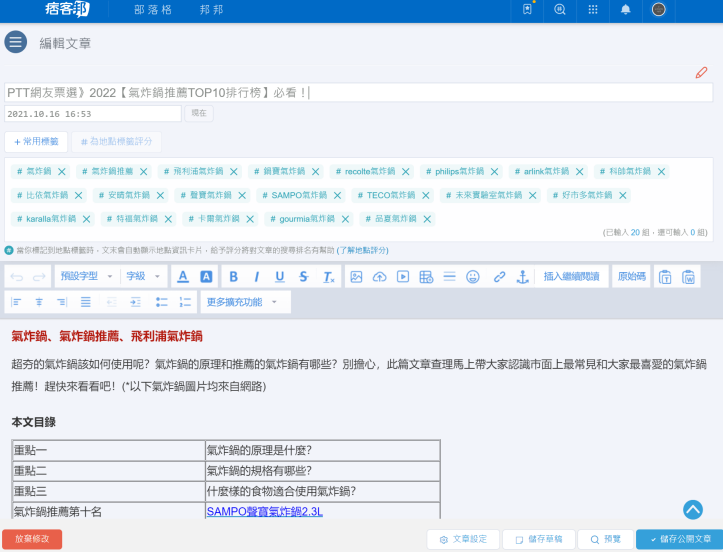Click 儲存公開文章 publish button

coord(680,539)
